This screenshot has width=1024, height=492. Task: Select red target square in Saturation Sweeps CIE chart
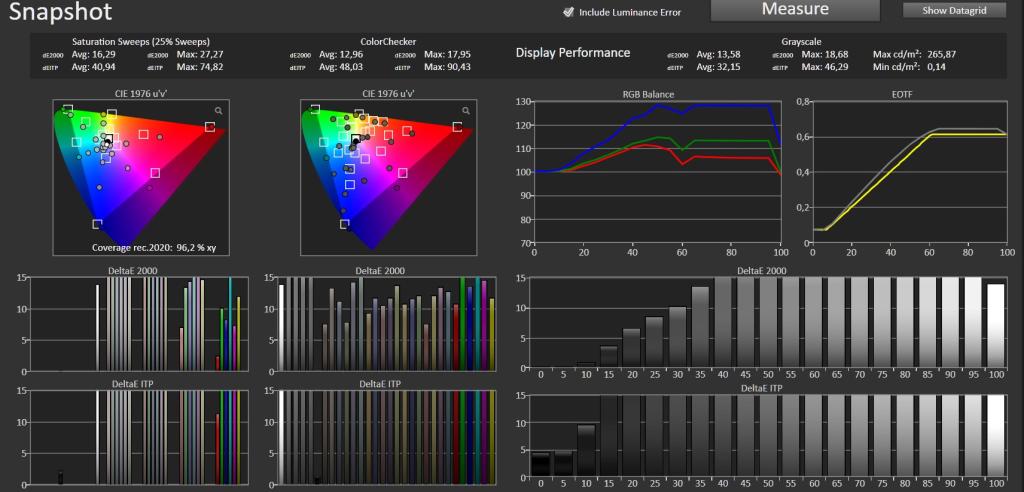coord(210,127)
